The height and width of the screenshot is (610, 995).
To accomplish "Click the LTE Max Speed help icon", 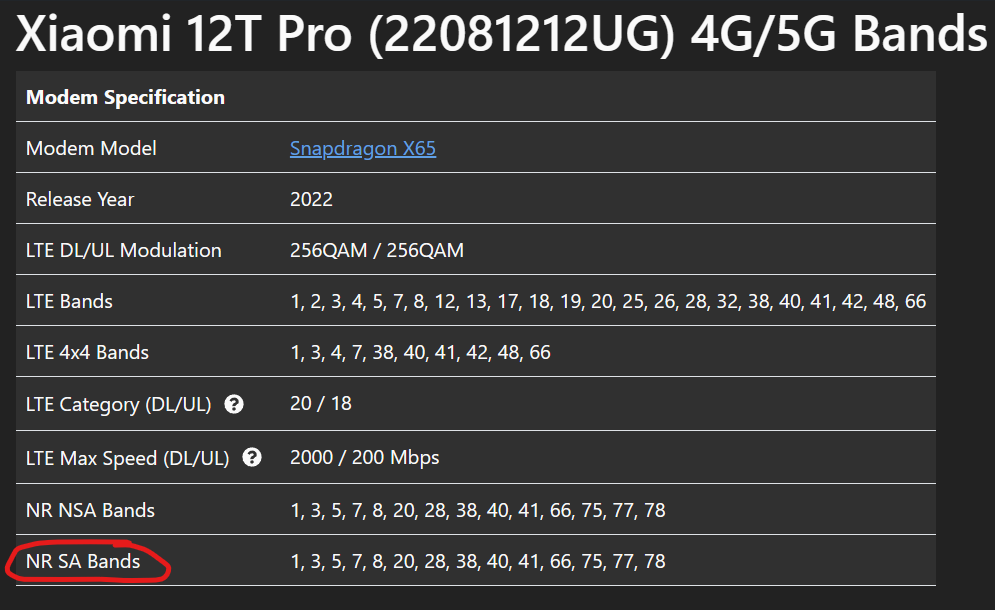I will (x=252, y=458).
